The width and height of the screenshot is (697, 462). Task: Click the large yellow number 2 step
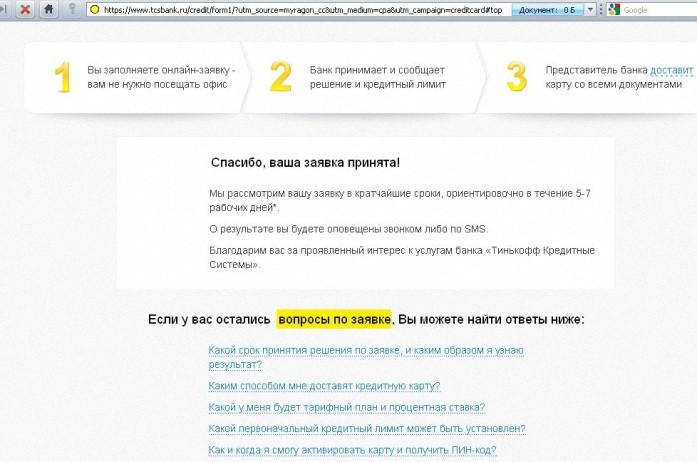[x=280, y=77]
